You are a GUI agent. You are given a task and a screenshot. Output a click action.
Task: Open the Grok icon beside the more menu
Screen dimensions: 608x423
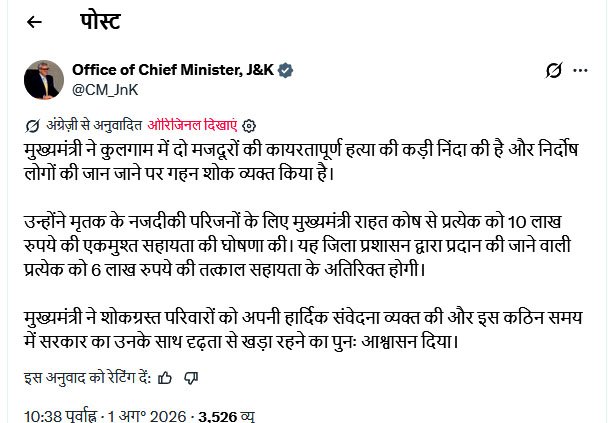(x=553, y=71)
